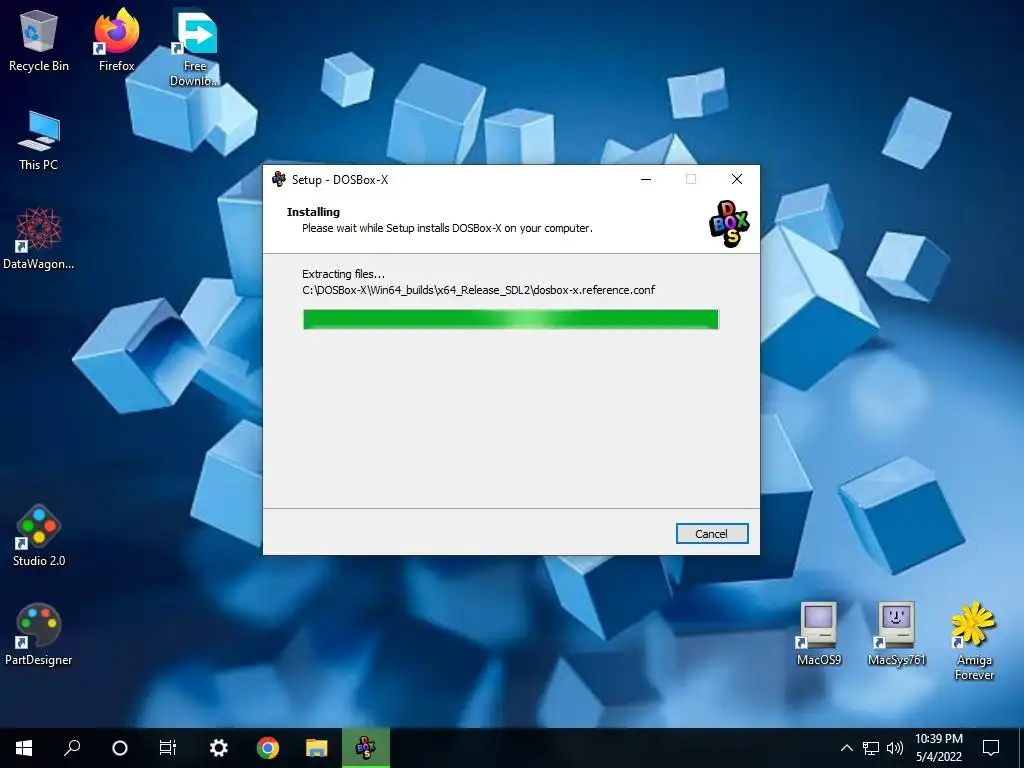Image resolution: width=1024 pixels, height=768 pixels.
Task: Close the DOSBox-X setup window
Action: (x=737, y=179)
